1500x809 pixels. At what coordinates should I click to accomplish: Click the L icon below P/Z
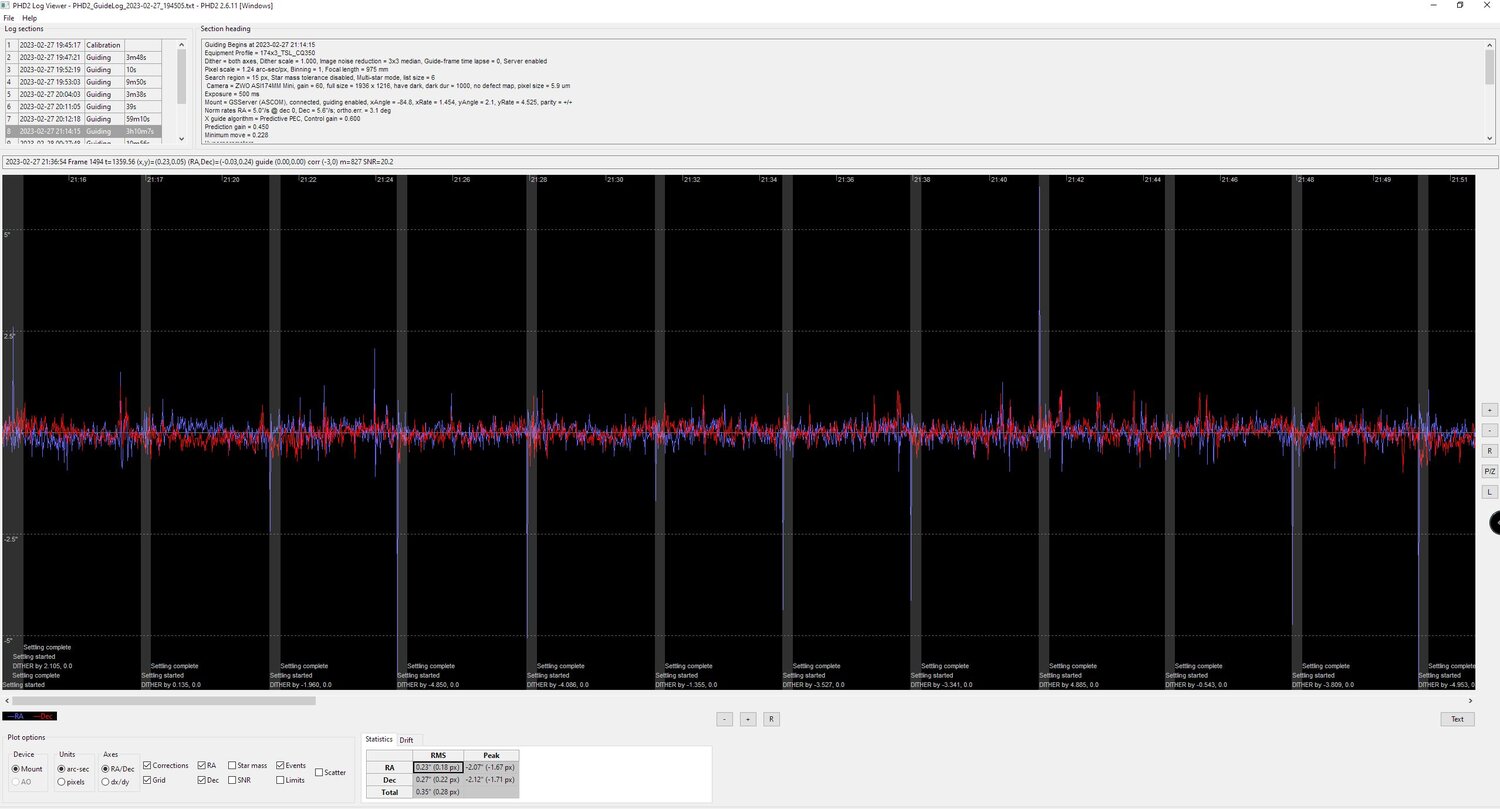[1489, 491]
